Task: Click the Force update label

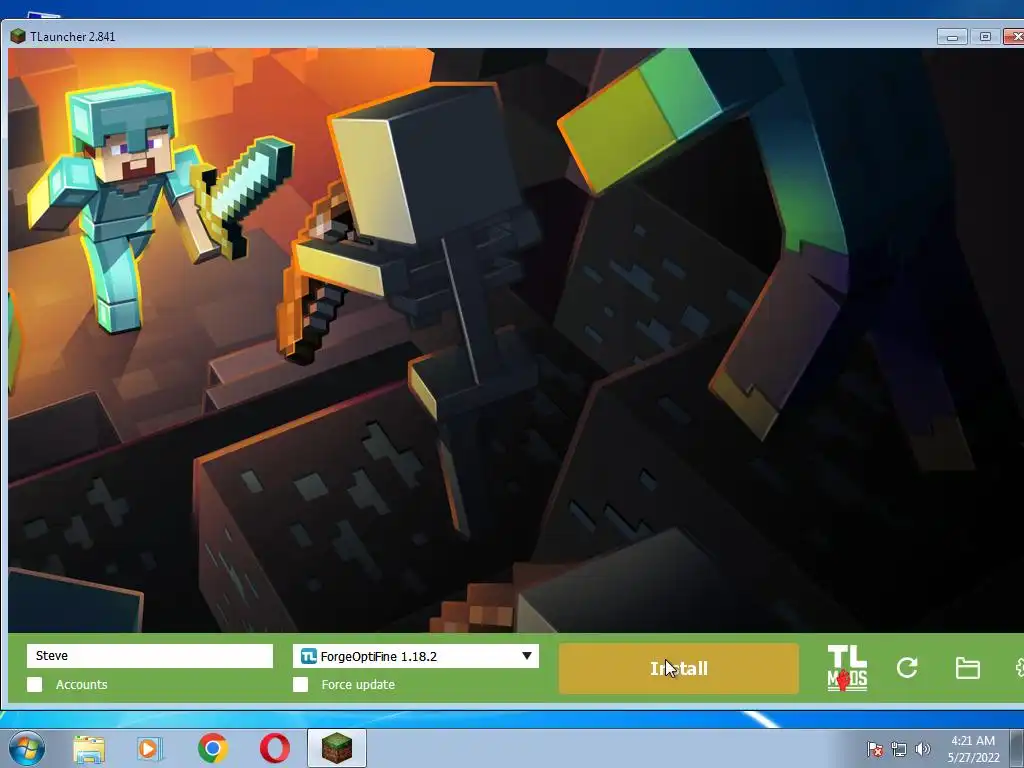Action: (358, 684)
